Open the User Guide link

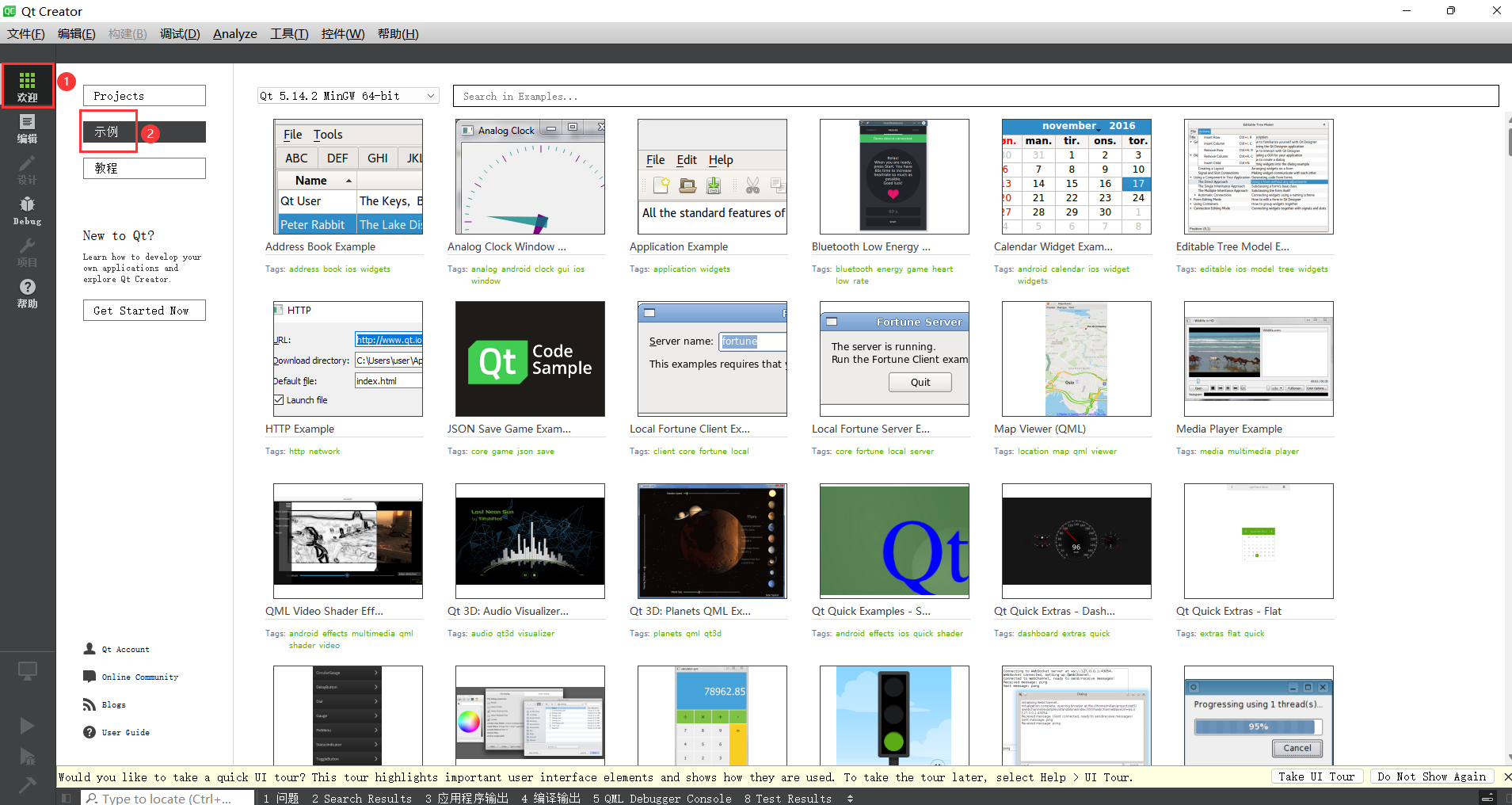(x=125, y=732)
